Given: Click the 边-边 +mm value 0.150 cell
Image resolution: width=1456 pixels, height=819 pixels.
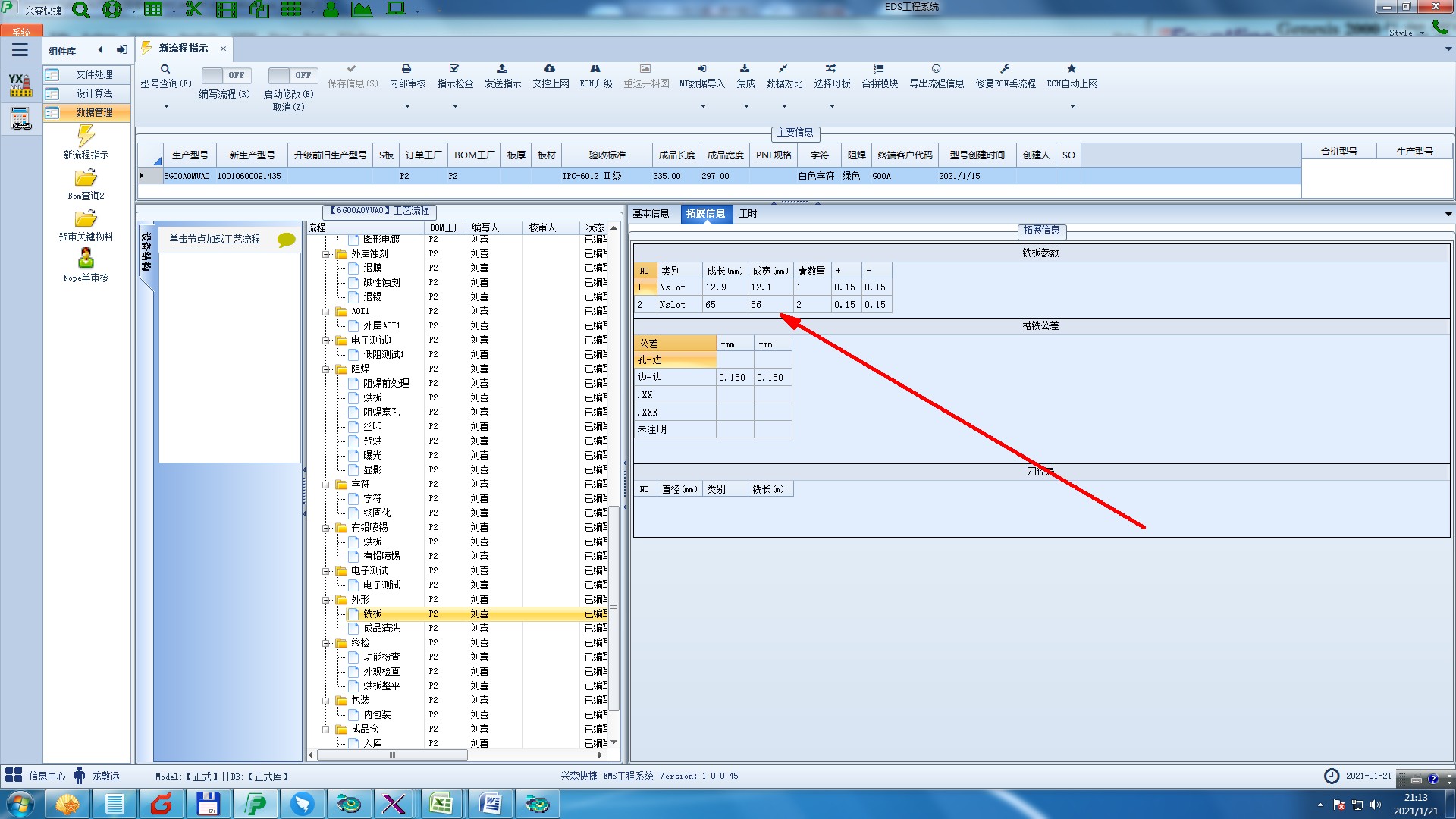Looking at the screenshot, I should point(734,378).
